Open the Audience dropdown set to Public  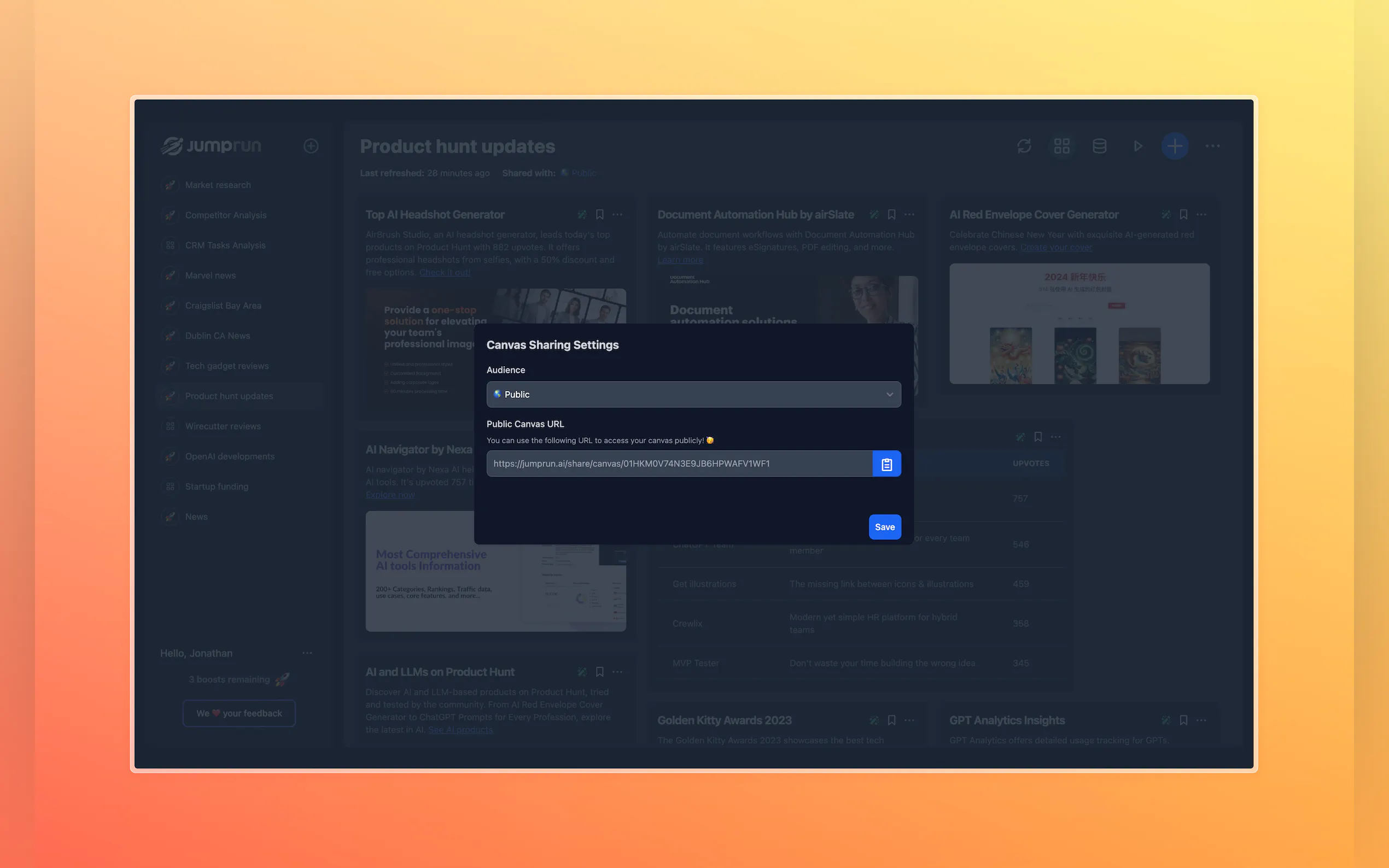tap(693, 395)
